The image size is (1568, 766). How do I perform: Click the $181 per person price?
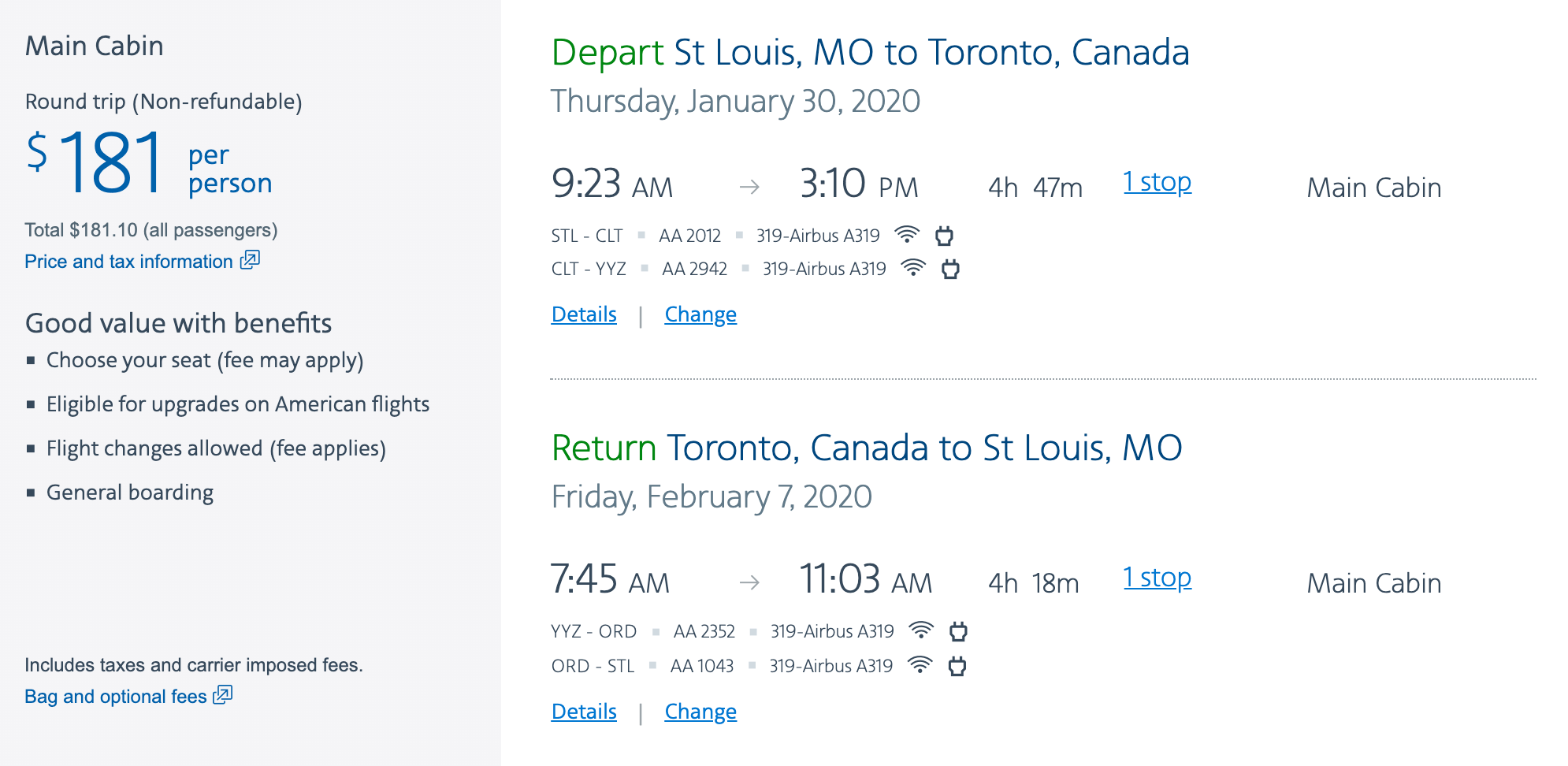(x=112, y=164)
